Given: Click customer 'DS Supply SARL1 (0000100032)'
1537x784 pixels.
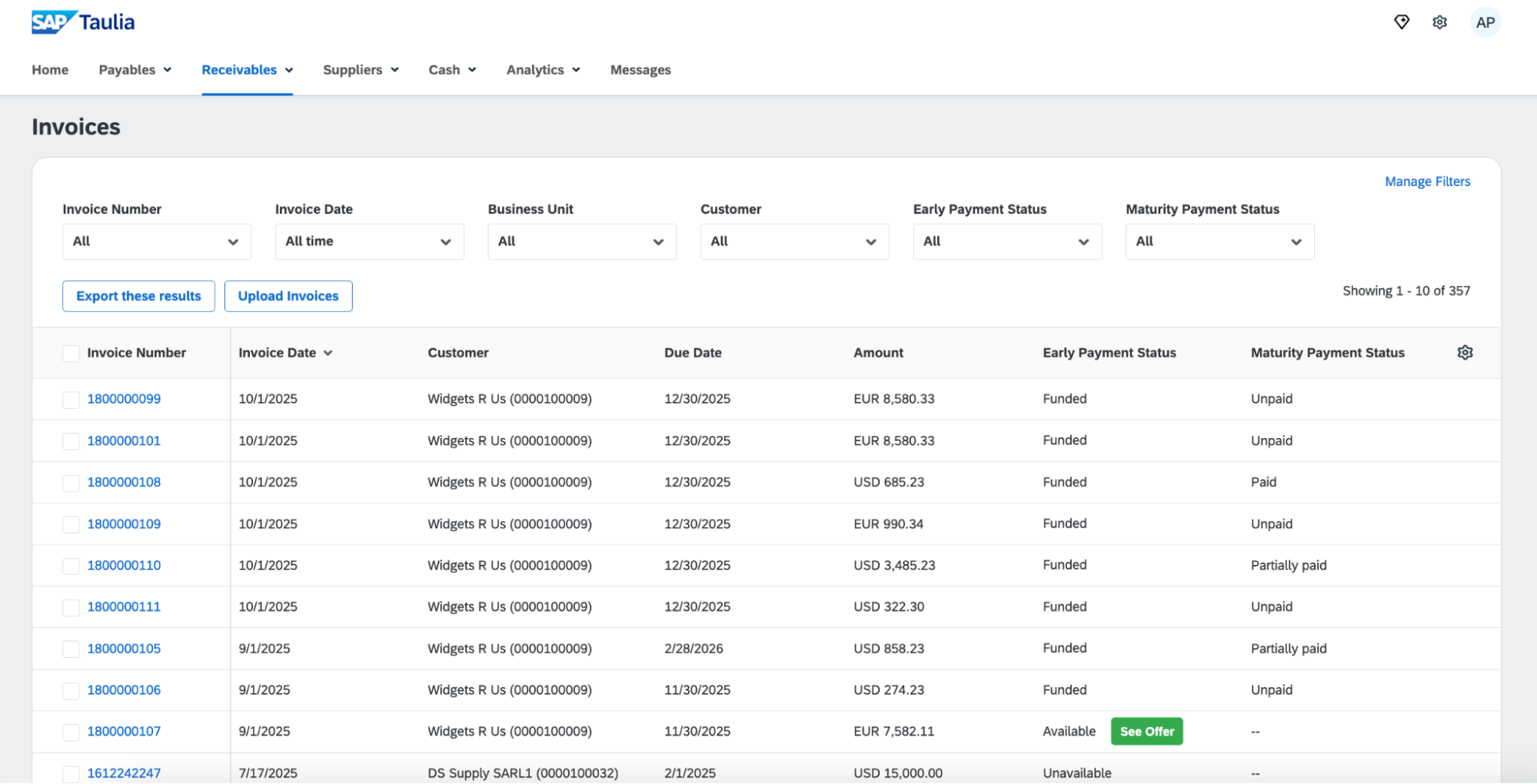Looking at the screenshot, I should [523, 772].
